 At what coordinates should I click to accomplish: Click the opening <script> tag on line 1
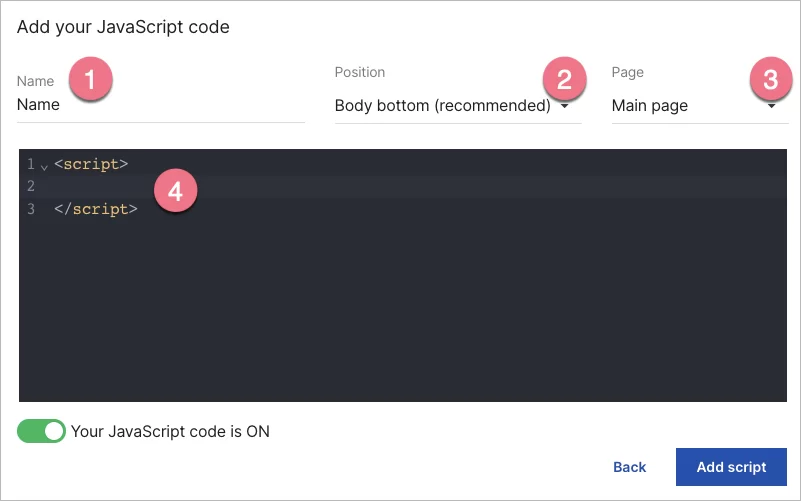(91, 163)
